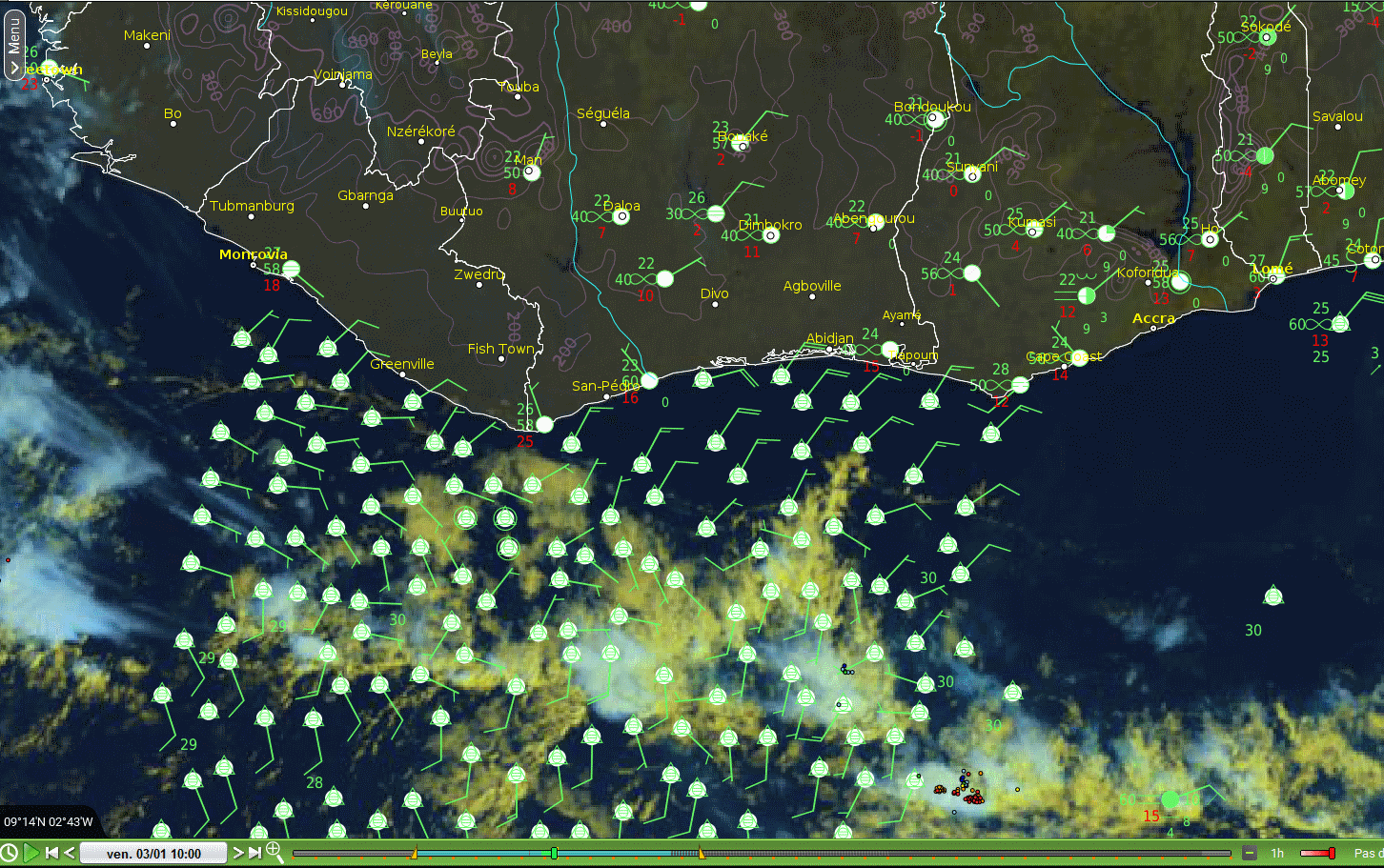Click the Bondoukou station circle
Image resolution: width=1384 pixels, height=868 pixels.
935,119
